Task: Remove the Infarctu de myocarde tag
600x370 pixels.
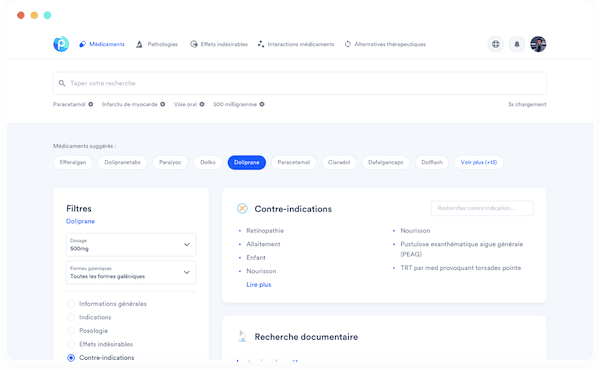Action: [x=163, y=104]
